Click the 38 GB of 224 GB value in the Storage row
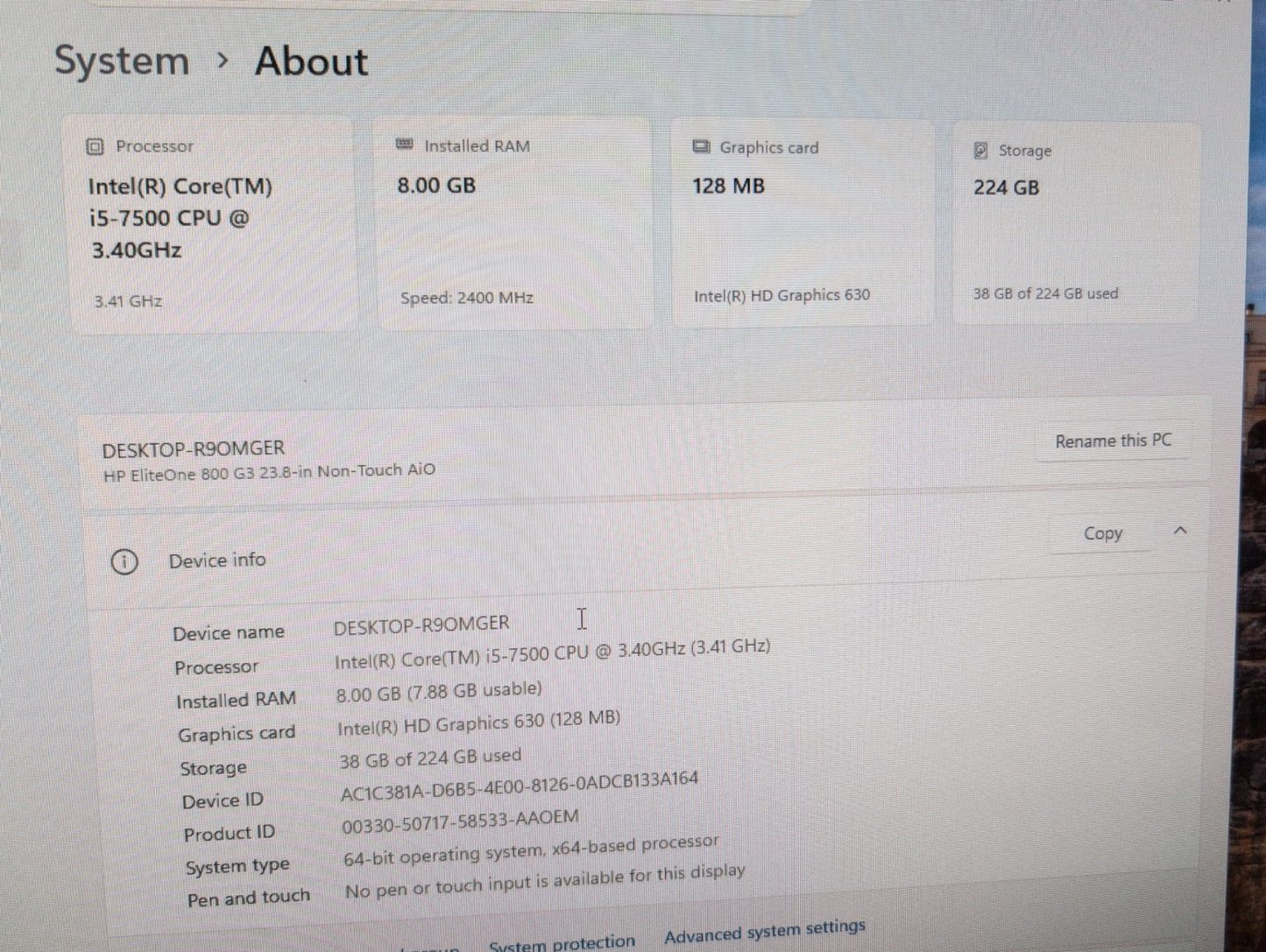The width and height of the screenshot is (1266, 952). pyautogui.click(x=430, y=758)
